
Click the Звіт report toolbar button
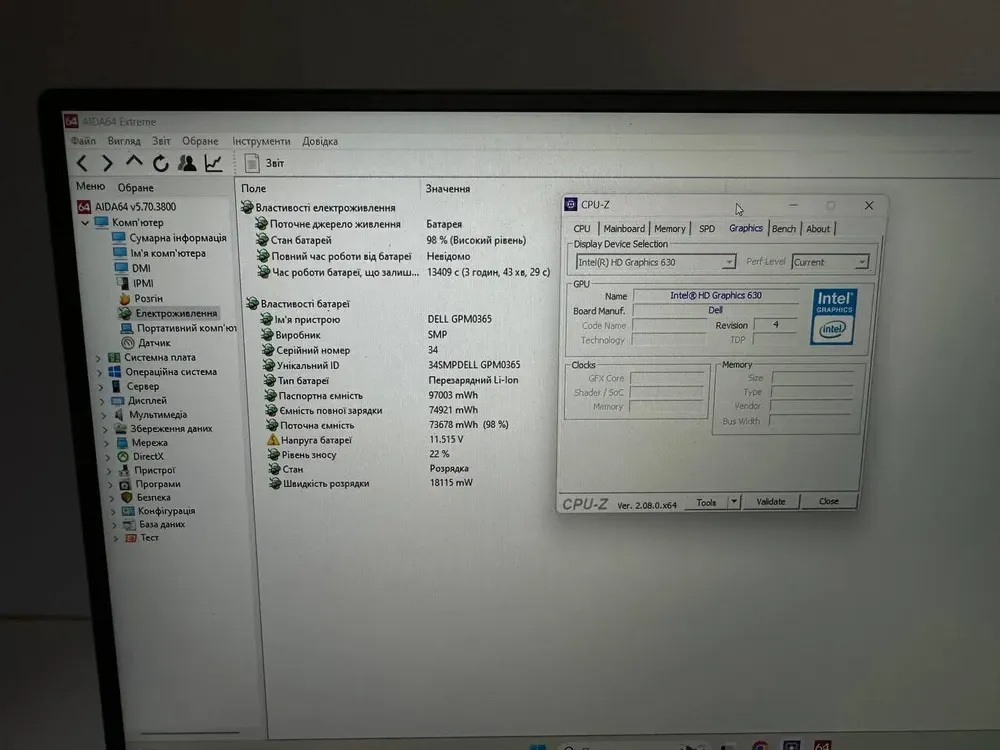[x=265, y=164]
